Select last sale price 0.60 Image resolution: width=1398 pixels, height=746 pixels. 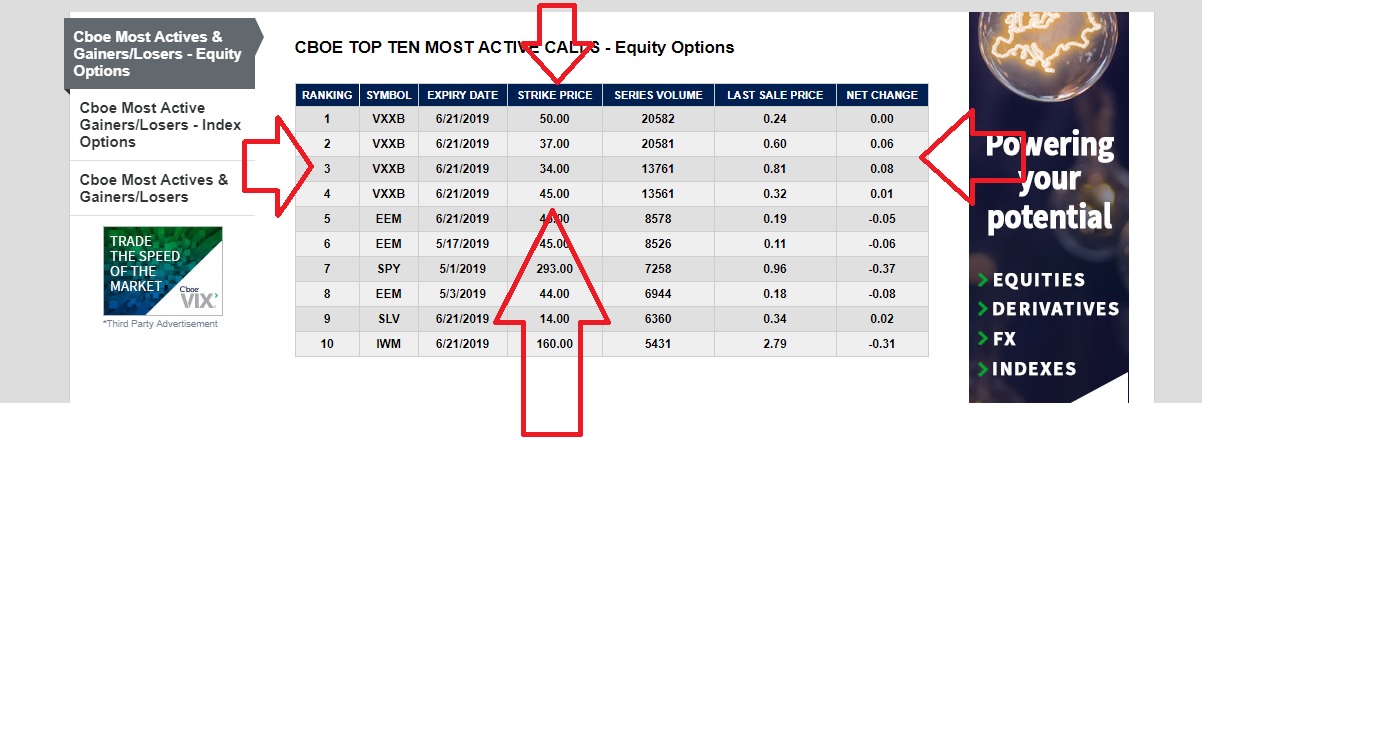[x=775, y=144]
